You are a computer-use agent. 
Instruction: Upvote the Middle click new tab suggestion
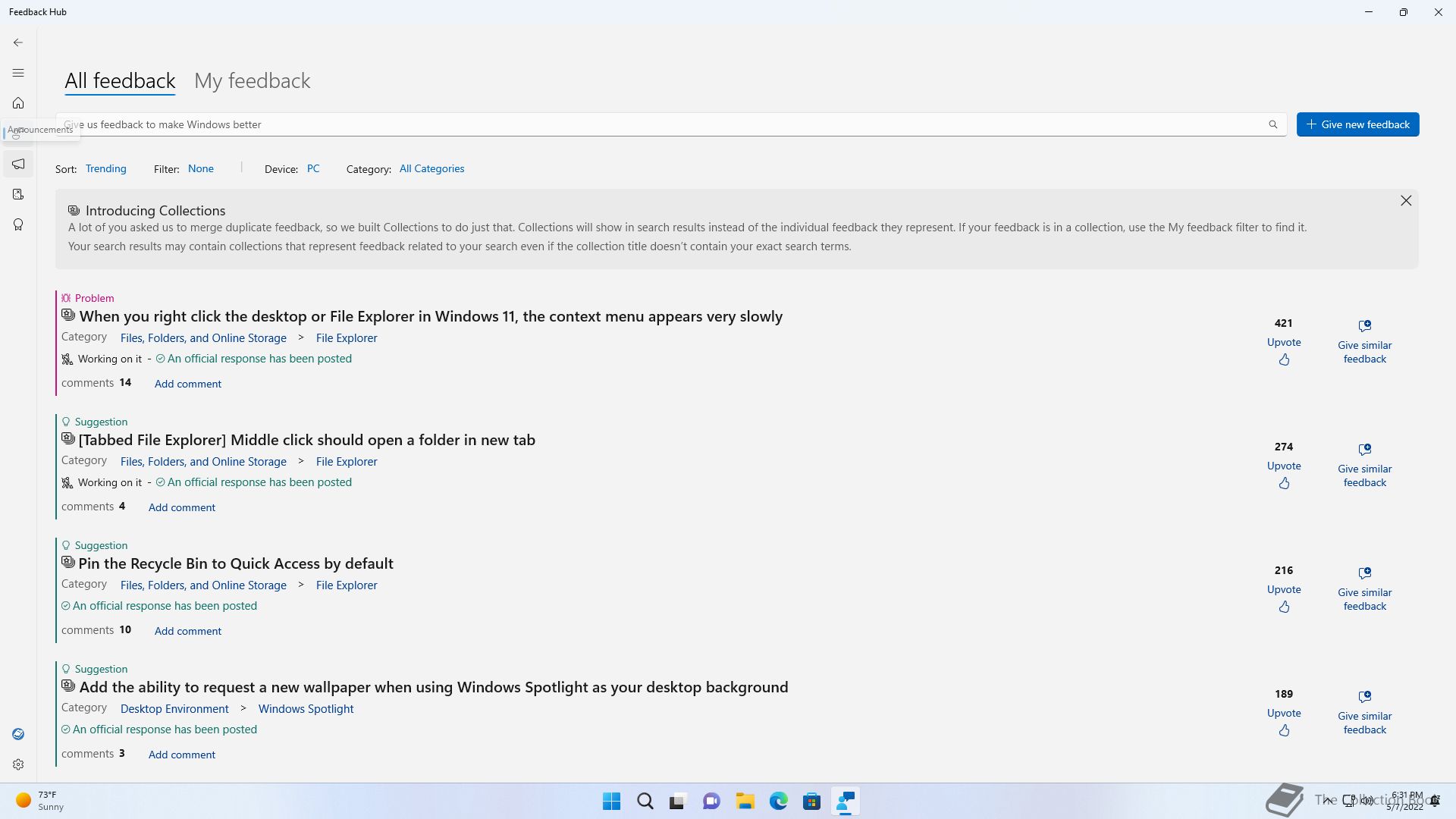tap(1284, 475)
